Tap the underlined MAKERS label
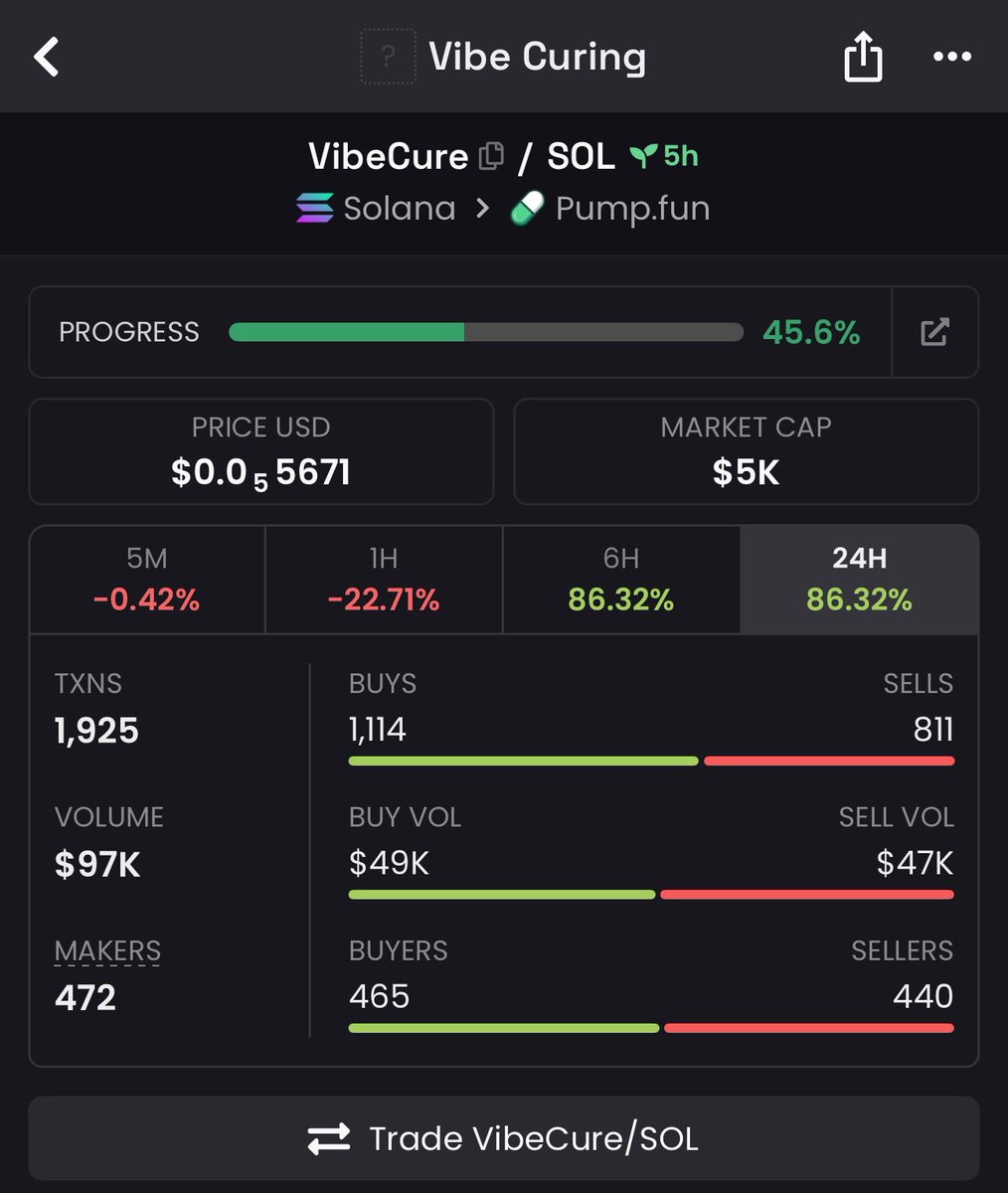The image size is (1008, 1193). pyautogui.click(x=107, y=951)
